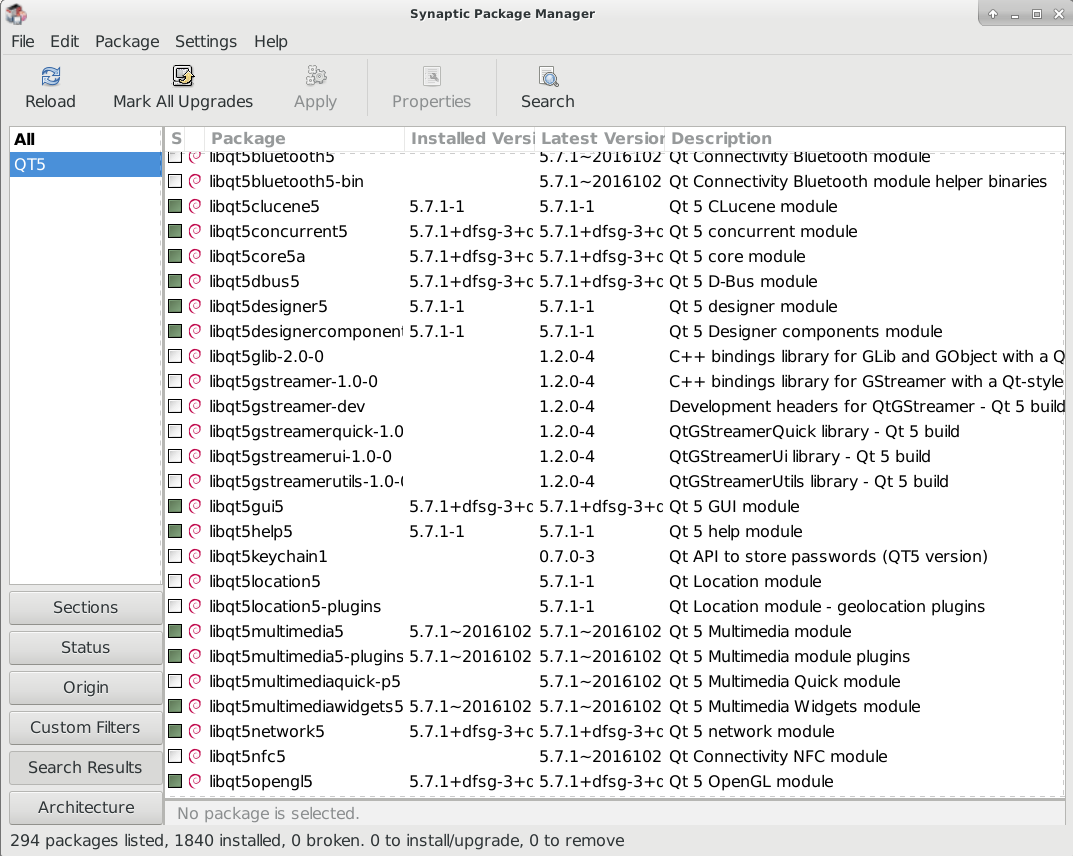Click Debian swirl icon for libqt5multimediawidgets5
Viewport: 1073px width, 856px height.
tap(195, 706)
